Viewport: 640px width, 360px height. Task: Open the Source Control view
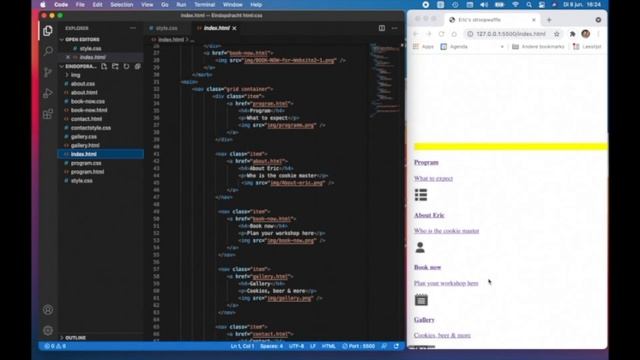48,72
